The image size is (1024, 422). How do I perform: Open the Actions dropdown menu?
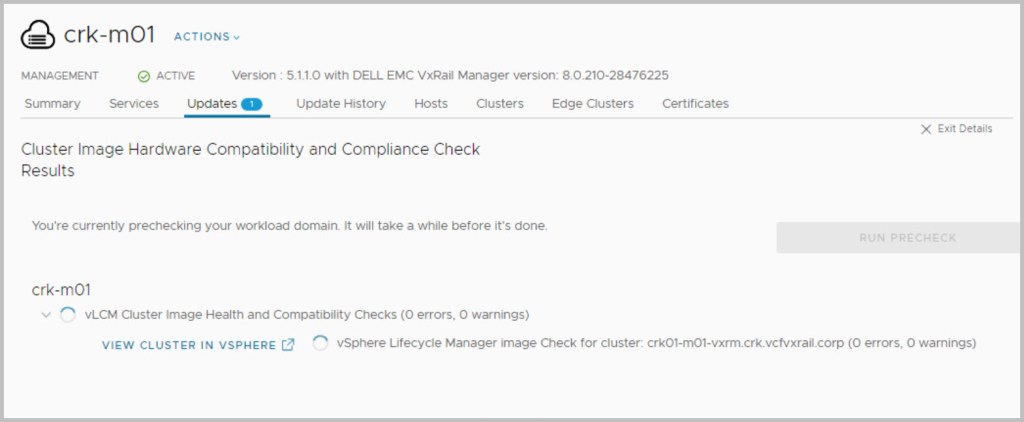[x=207, y=37]
